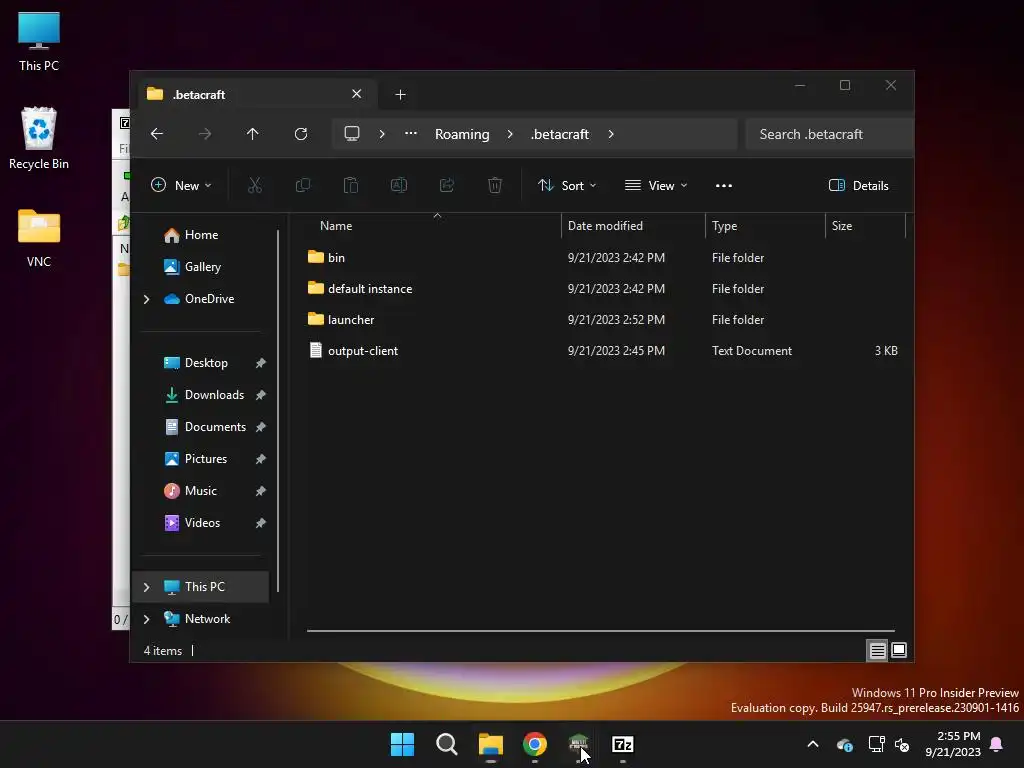
Task: Open the View dropdown menu
Action: [x=656, y=185]
